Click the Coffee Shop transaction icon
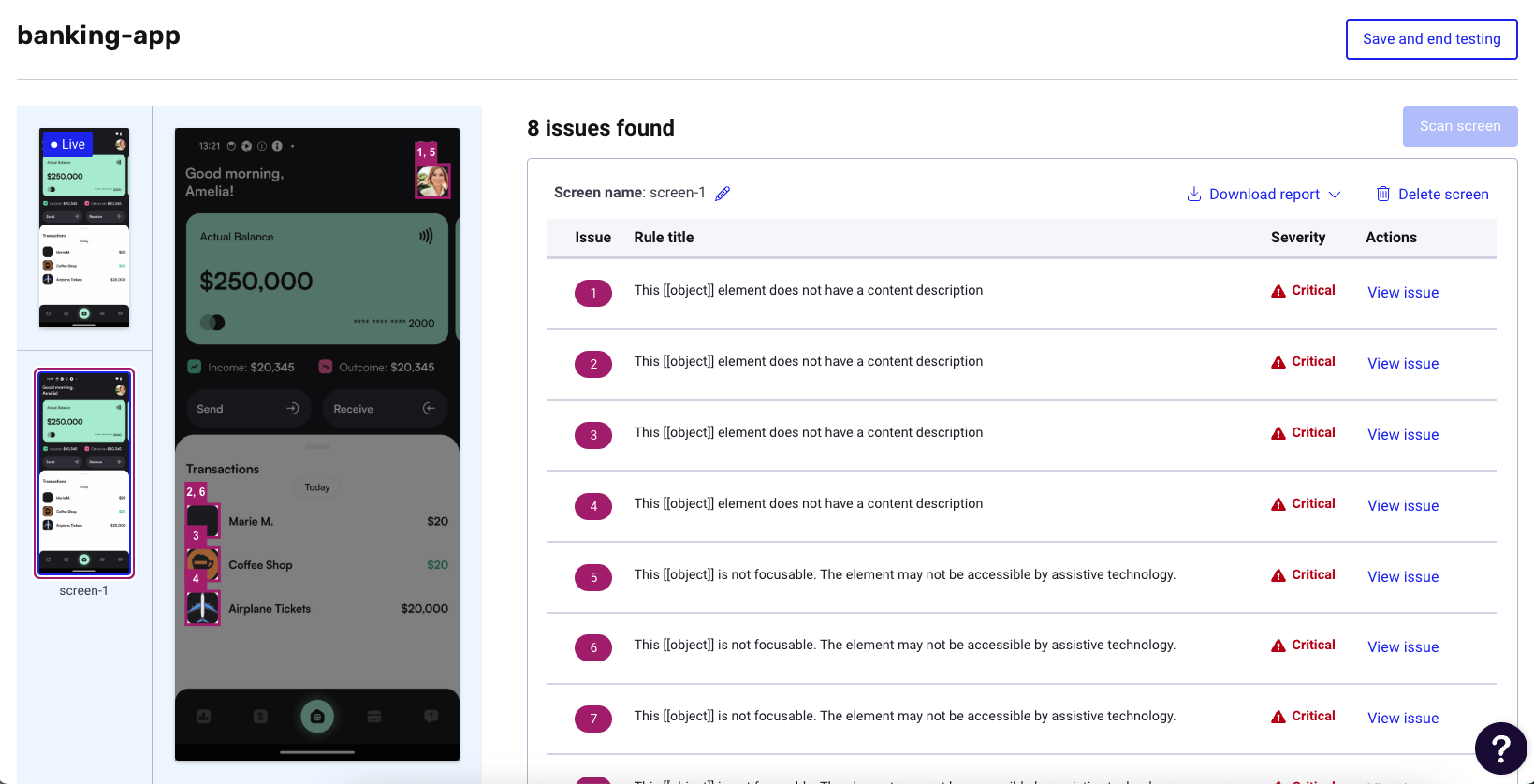The image size is (1534, 784). (x=203, y=564)
